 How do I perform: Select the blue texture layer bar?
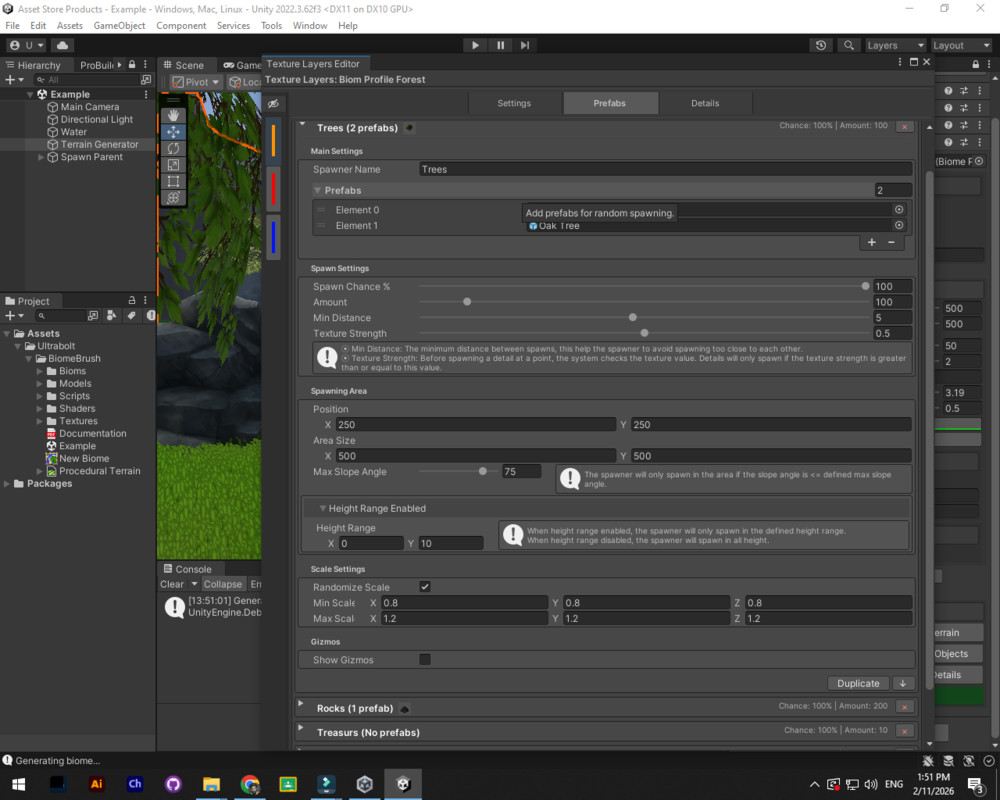(x=273, y=237)
